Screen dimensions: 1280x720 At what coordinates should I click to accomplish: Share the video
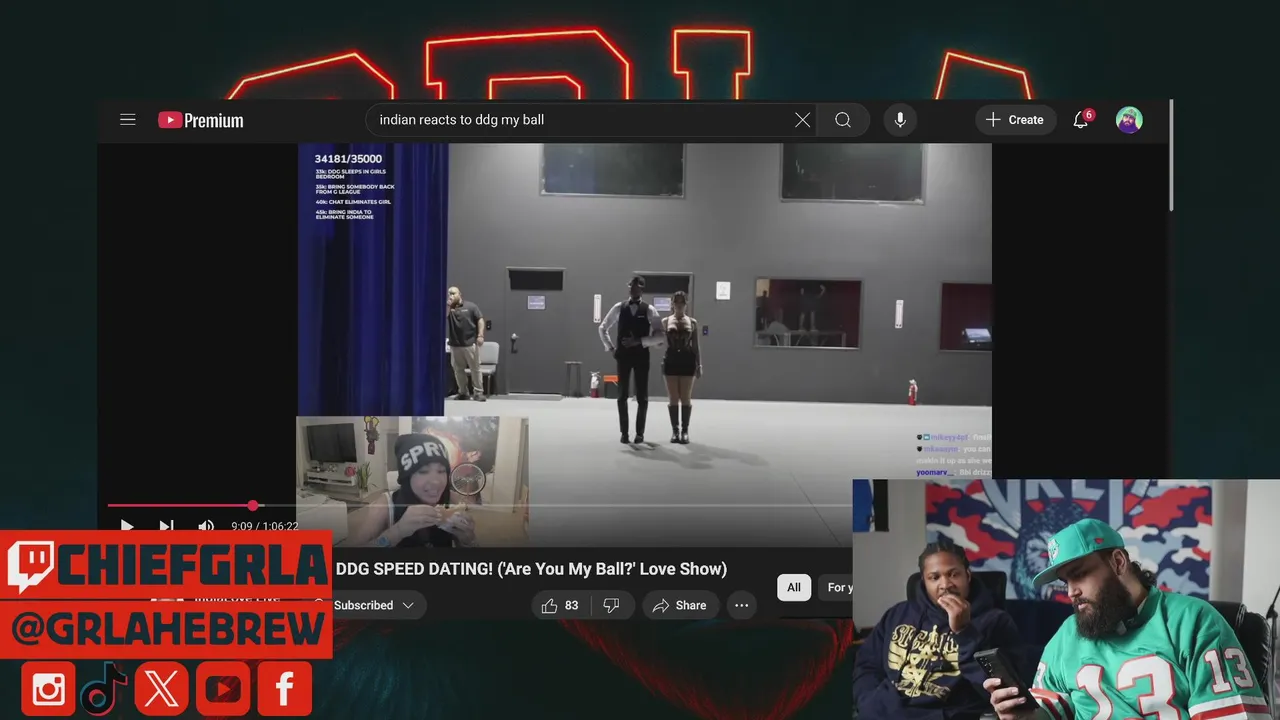[x=680, y=605]
